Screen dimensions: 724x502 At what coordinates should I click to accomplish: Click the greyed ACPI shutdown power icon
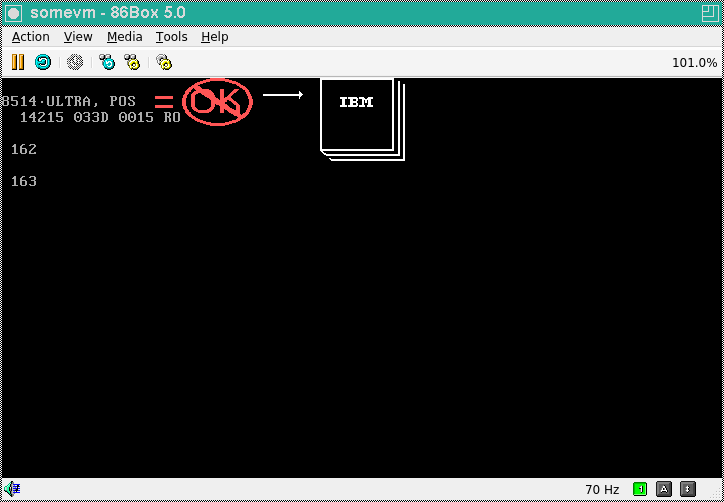coord(75,62)
